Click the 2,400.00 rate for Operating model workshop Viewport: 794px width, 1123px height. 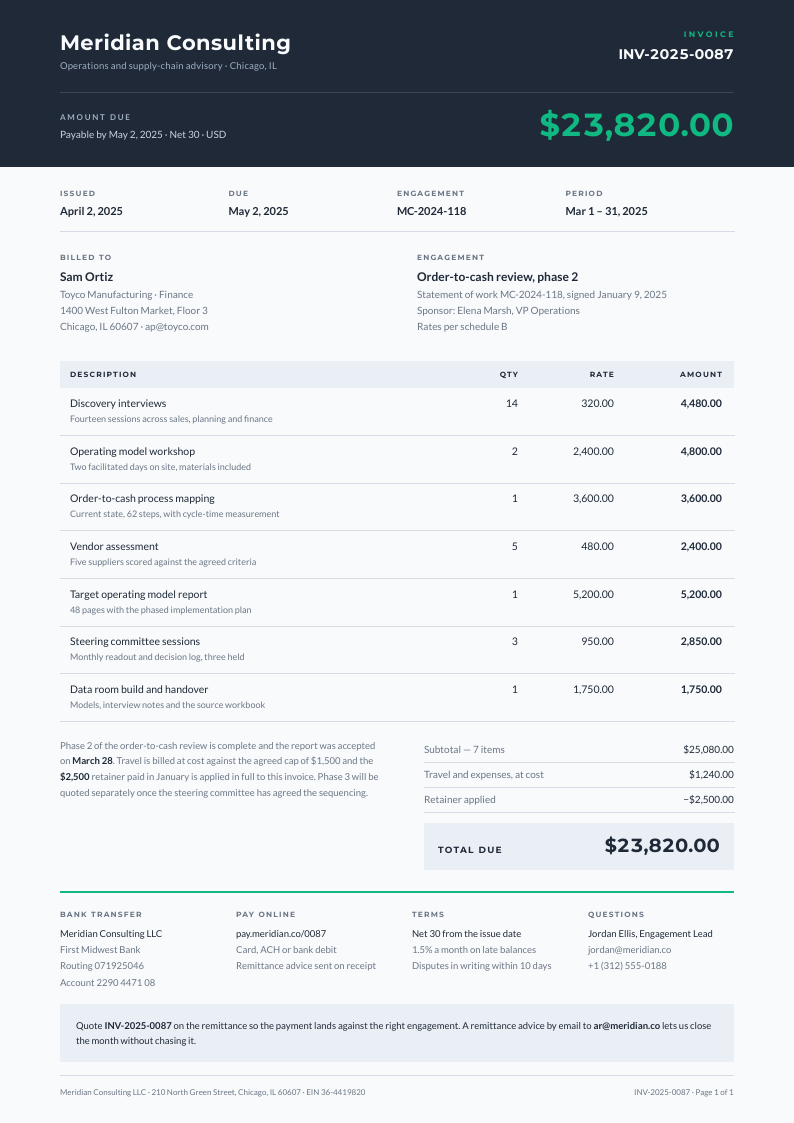point(594,452)
